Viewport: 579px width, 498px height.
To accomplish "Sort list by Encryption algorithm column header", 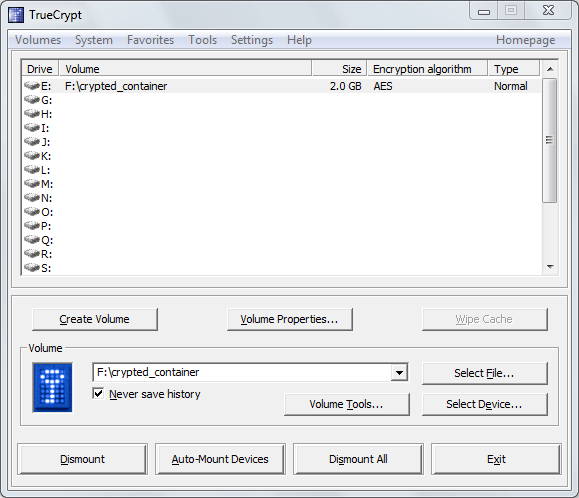I will [428, 69].
